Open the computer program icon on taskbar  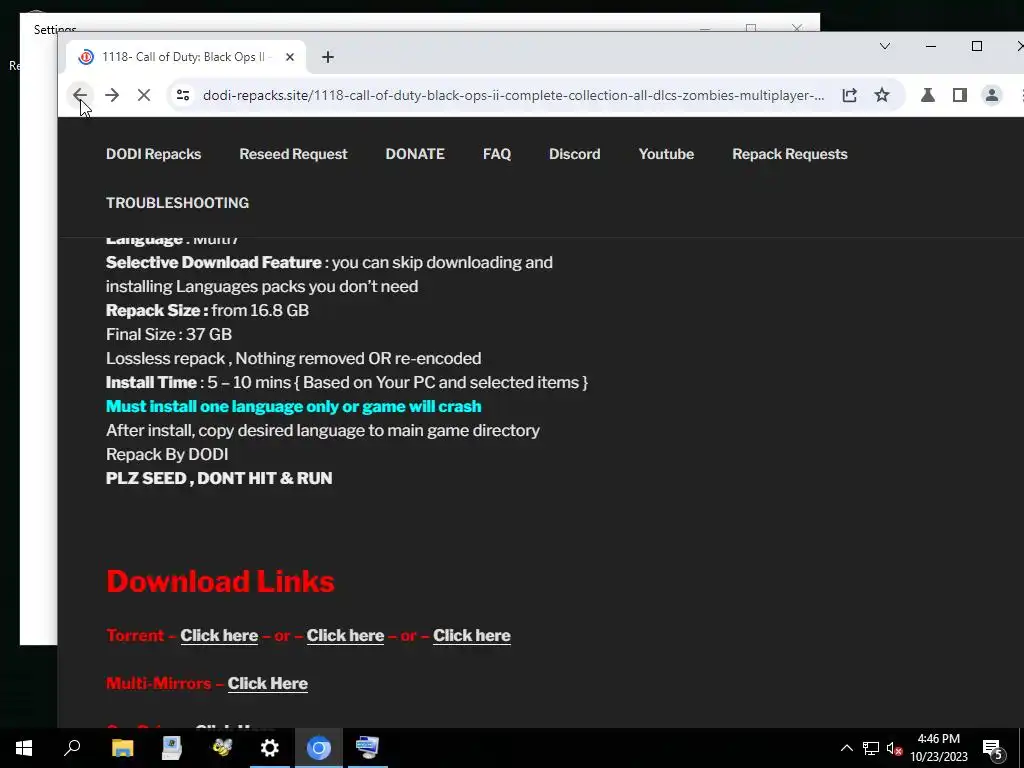coord(171,748)
